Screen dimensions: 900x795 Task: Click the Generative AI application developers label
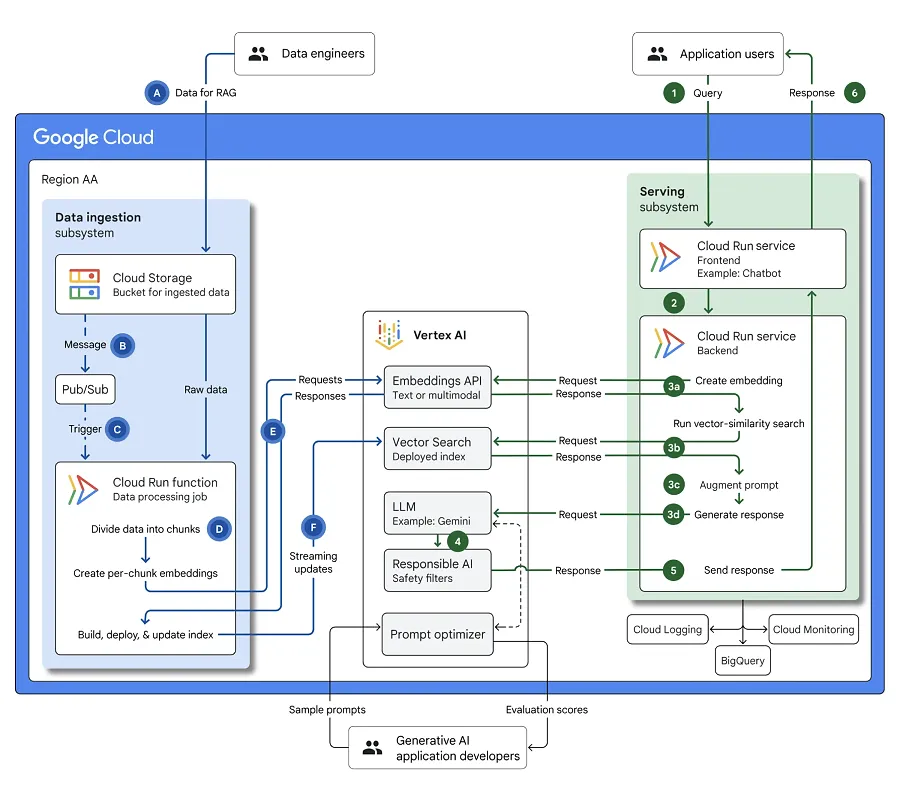coord(457,748)
